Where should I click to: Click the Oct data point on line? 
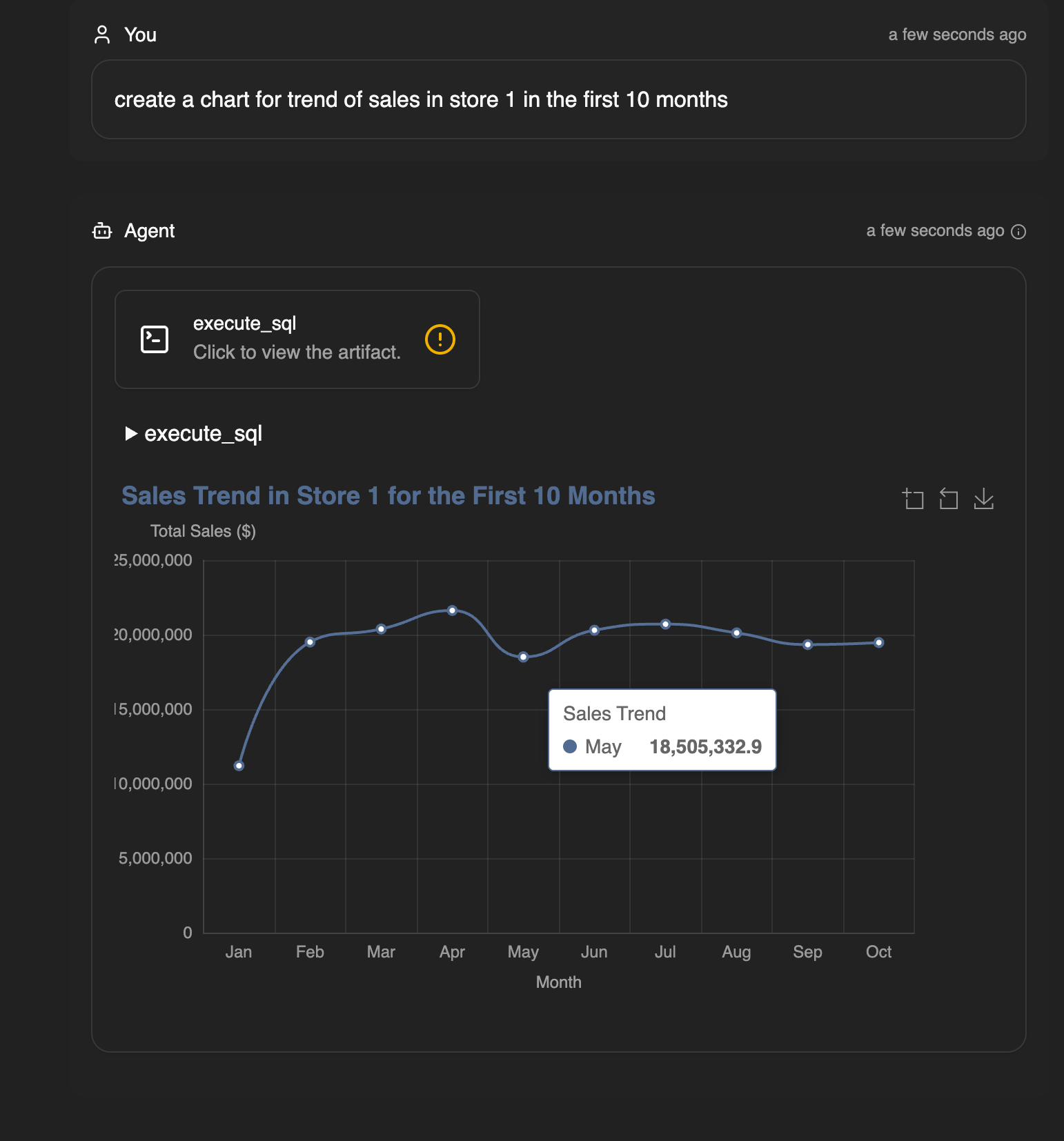coord(878,642)
